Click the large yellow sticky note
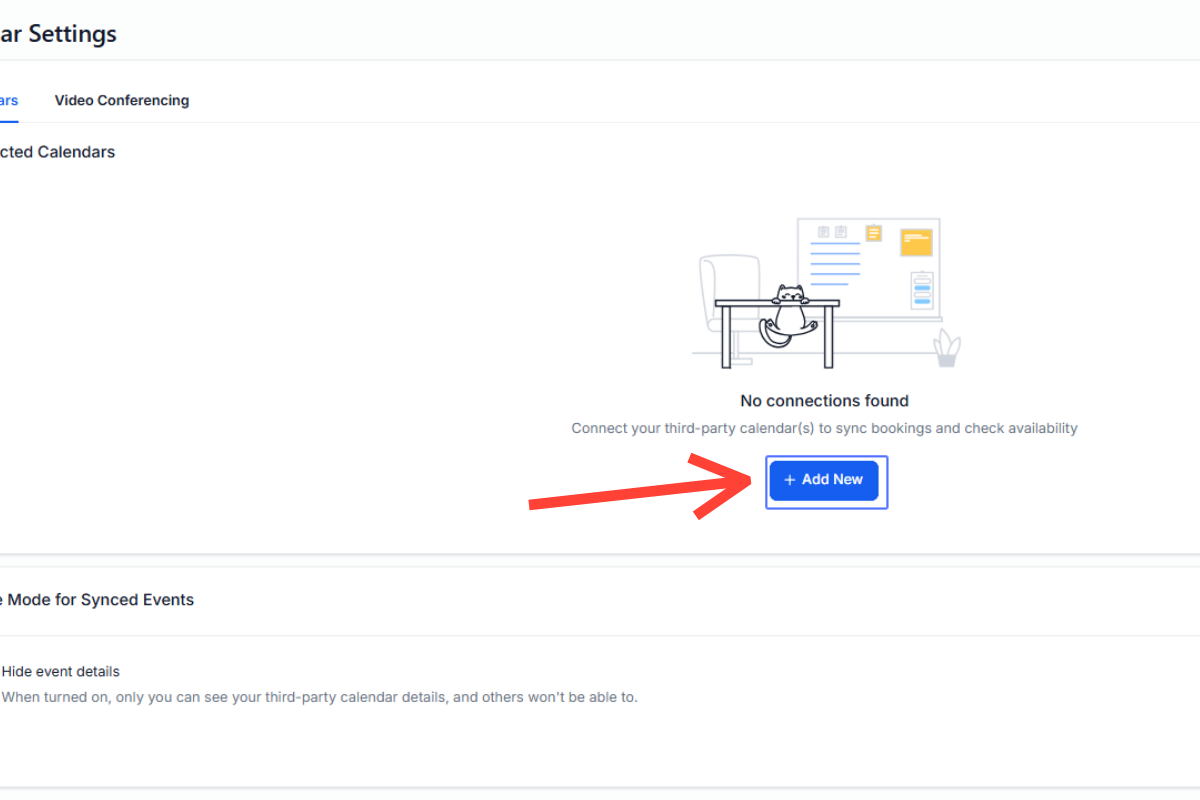Screen dimensions: 1200x800 pos(916,241)
